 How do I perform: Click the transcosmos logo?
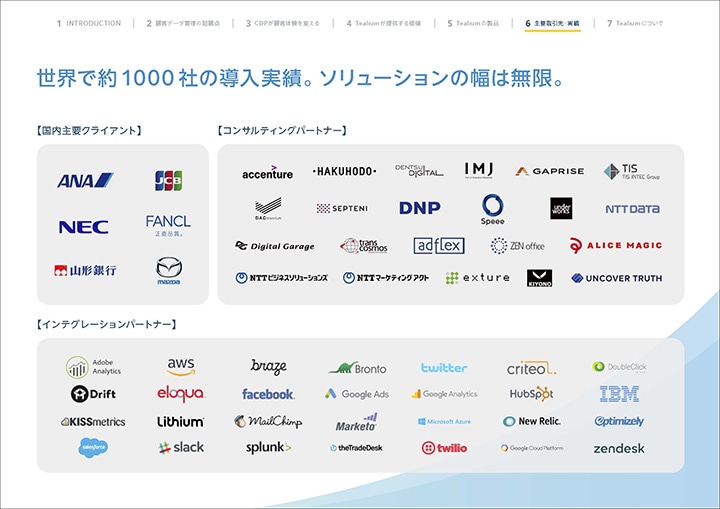click(364, 246)
